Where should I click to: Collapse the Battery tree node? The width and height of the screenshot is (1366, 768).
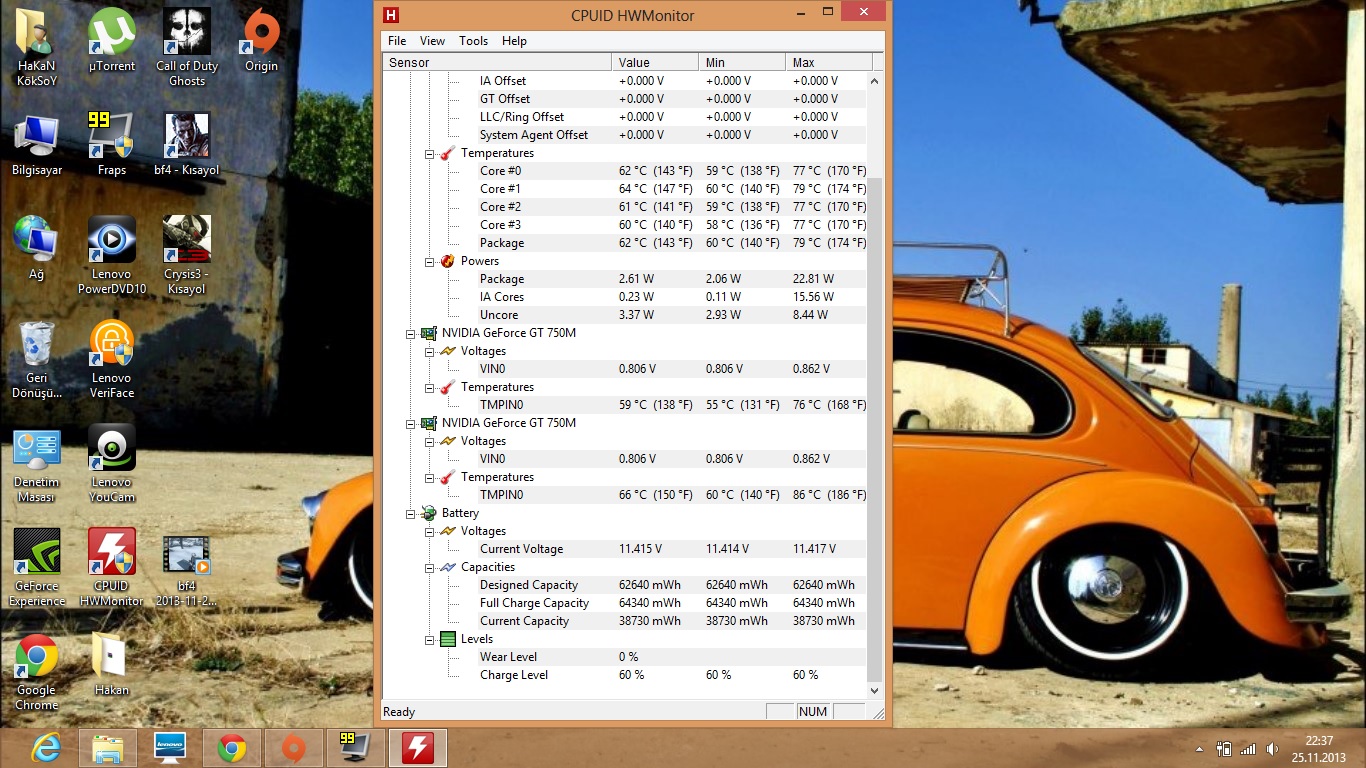411,514
